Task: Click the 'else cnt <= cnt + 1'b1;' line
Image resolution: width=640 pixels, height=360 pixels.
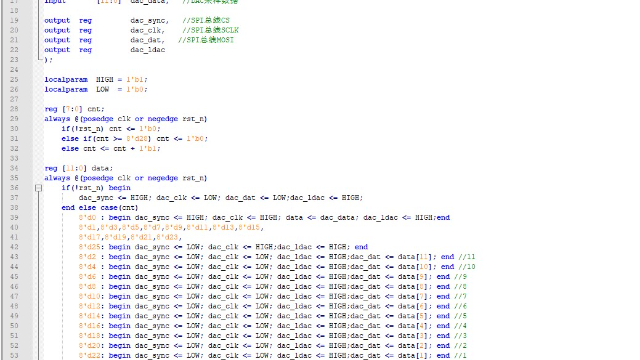Action: click(x=111, y=149)
